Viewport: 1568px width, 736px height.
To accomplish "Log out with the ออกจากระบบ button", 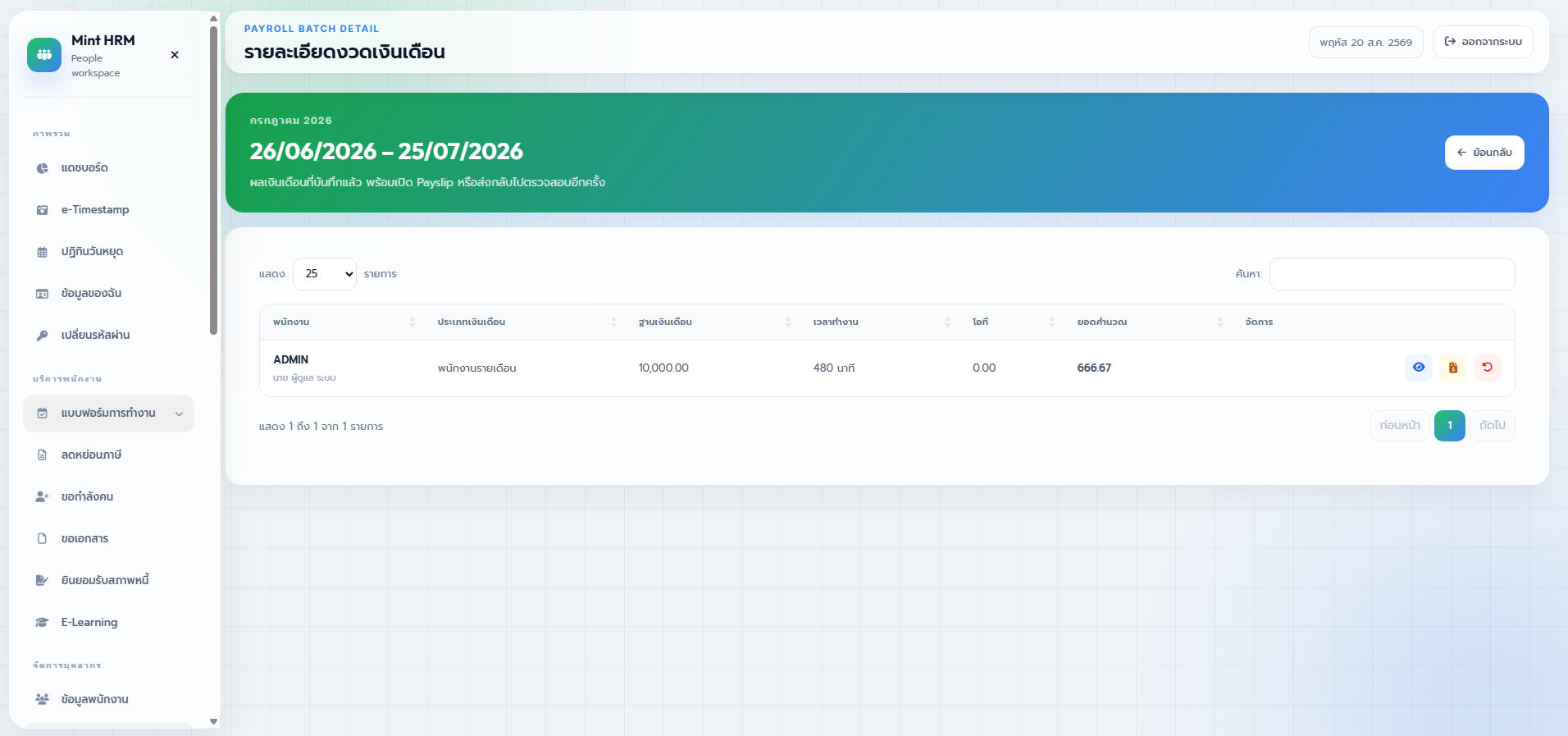I will [1483, 42].
